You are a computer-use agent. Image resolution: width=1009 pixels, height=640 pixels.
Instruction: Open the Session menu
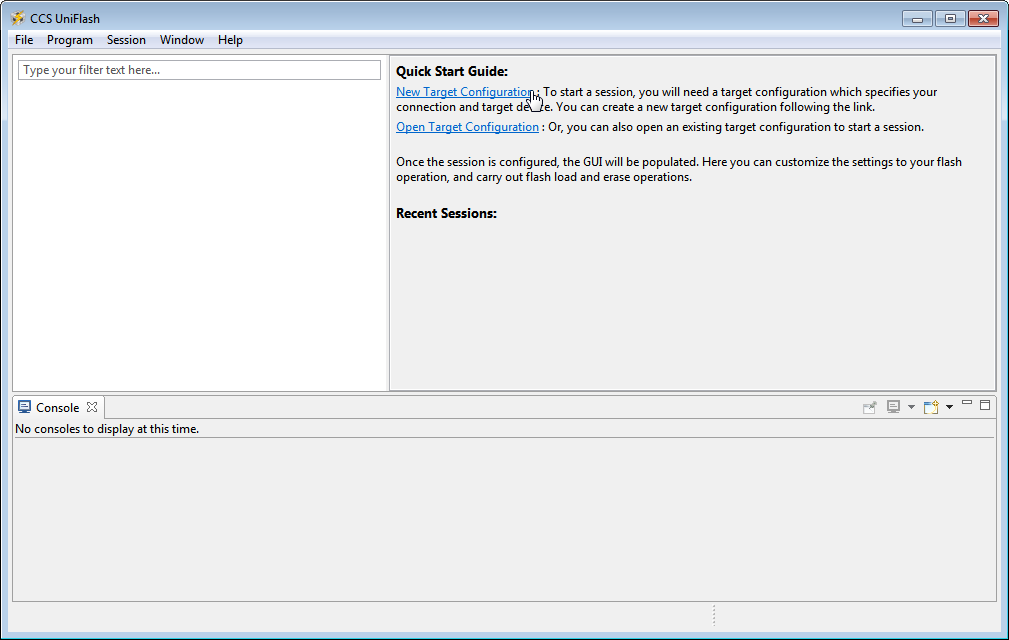point(126,40)
